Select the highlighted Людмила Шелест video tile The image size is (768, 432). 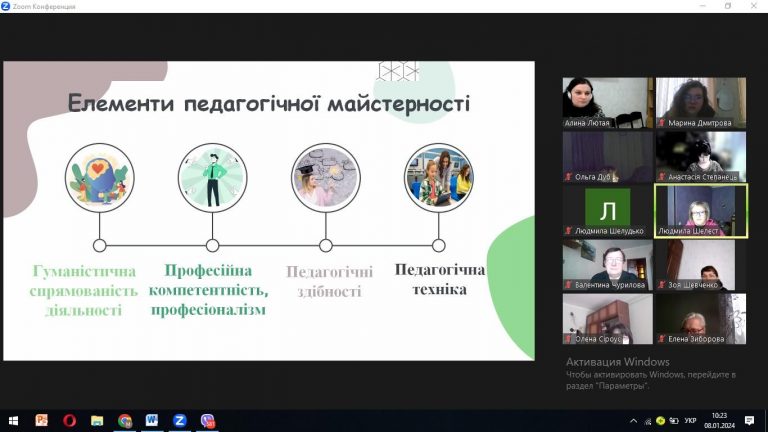point(700,210)
